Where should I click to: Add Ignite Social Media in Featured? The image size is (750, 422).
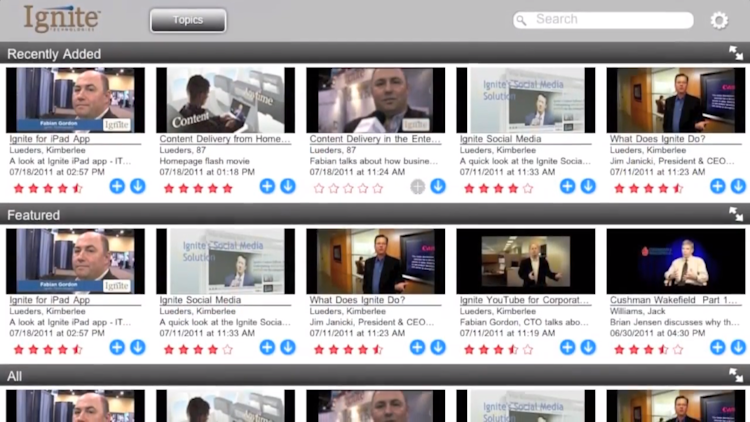(x=267, y=347)
